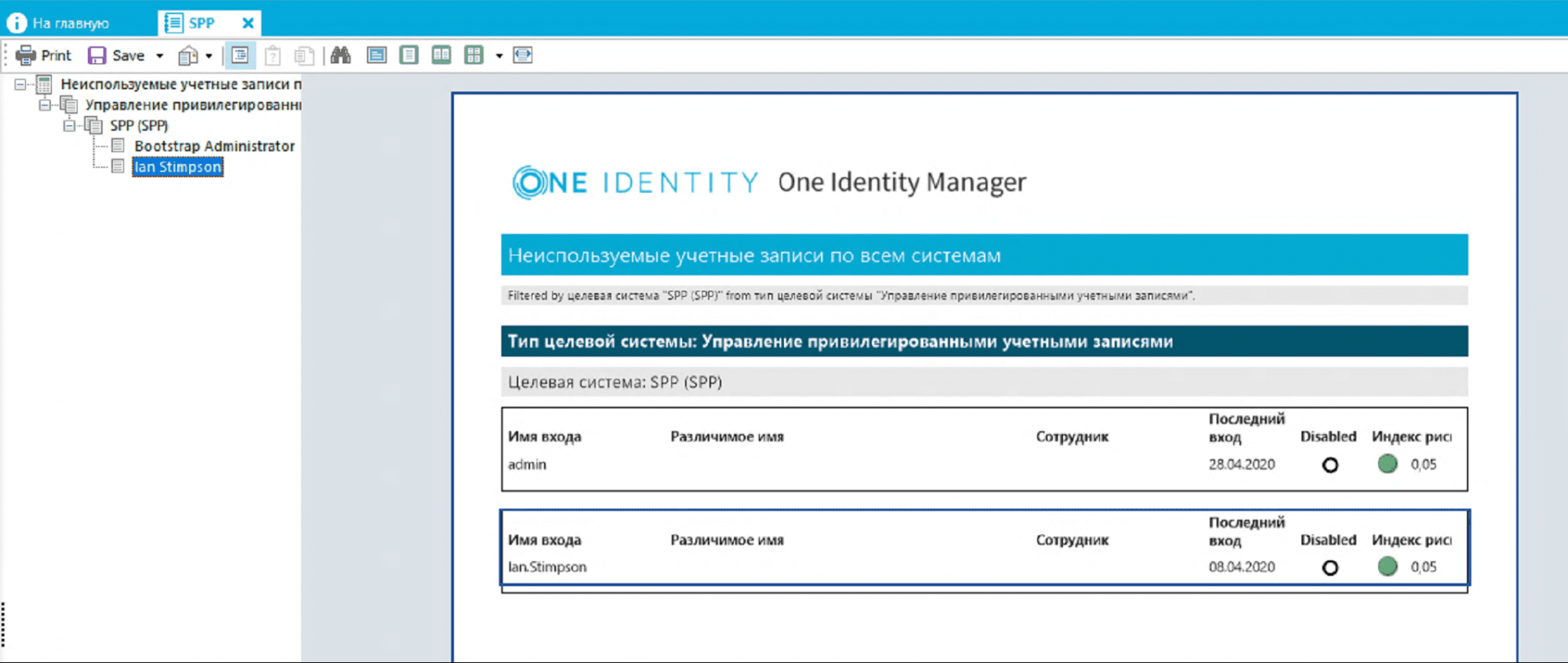
Task: Click the Disabled circle in admin row
Action: 1330,465
